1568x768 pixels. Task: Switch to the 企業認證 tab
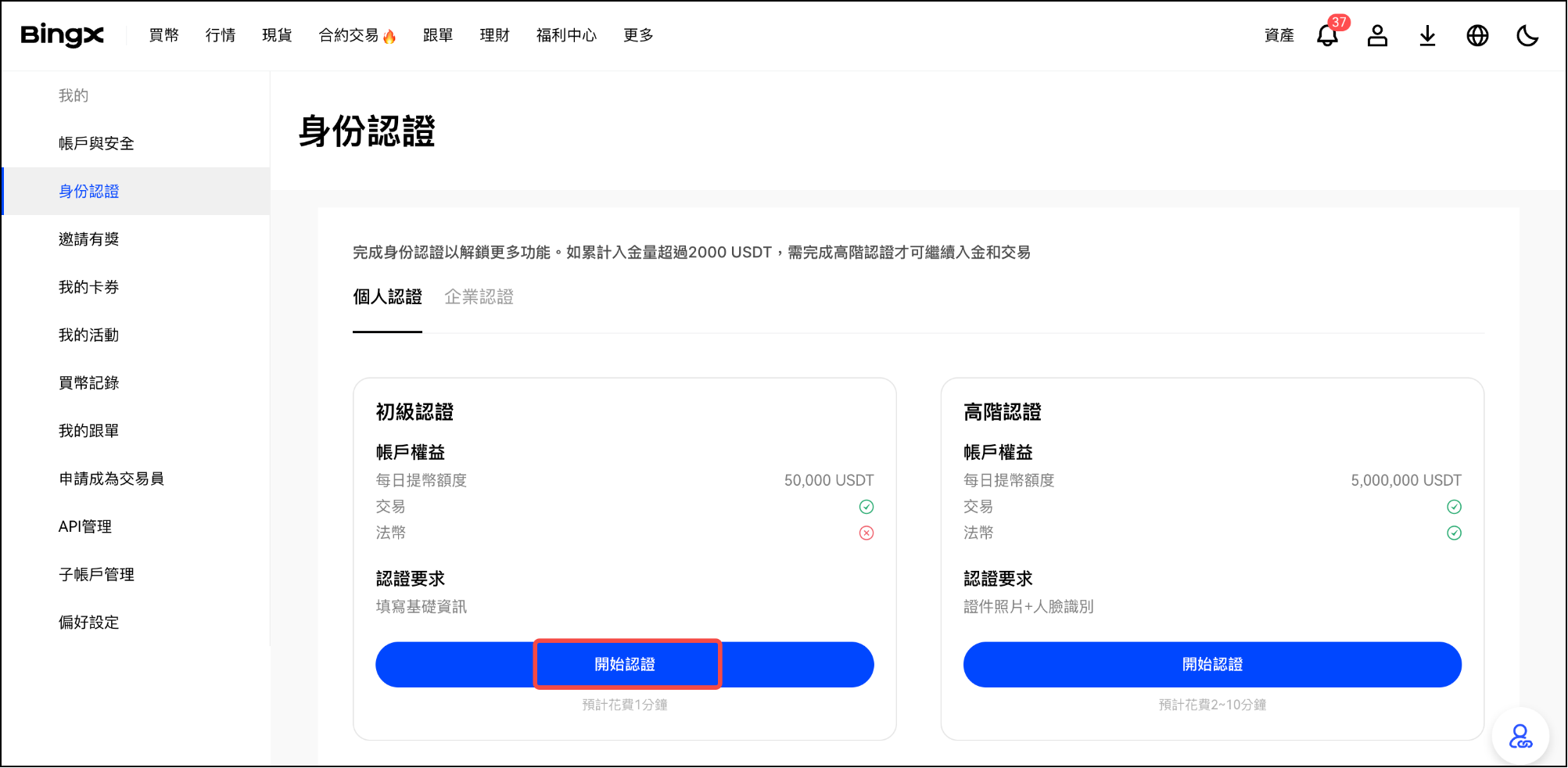pyautogui.click(x=479, y=297)
